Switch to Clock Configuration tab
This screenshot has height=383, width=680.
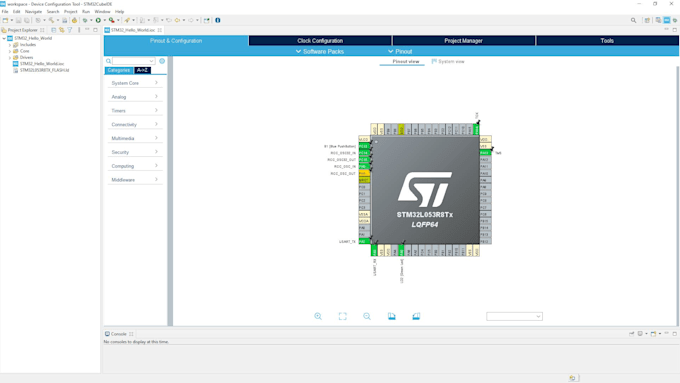[320, 41]
